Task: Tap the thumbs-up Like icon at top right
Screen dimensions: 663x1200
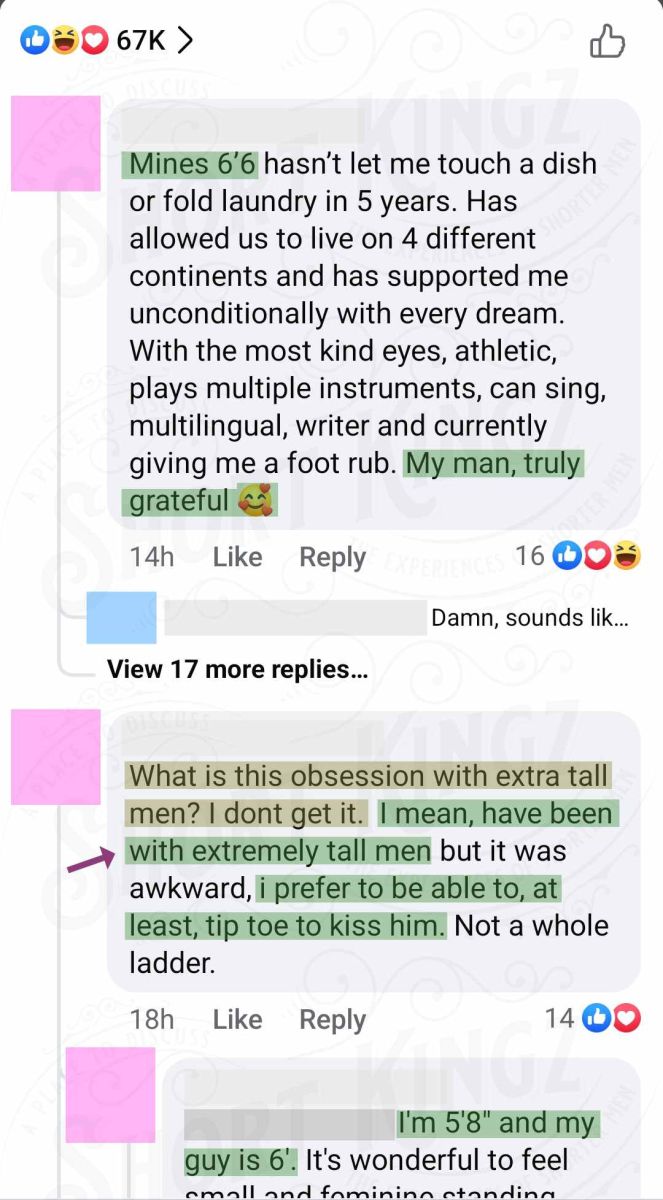Action: click(607, 40)
